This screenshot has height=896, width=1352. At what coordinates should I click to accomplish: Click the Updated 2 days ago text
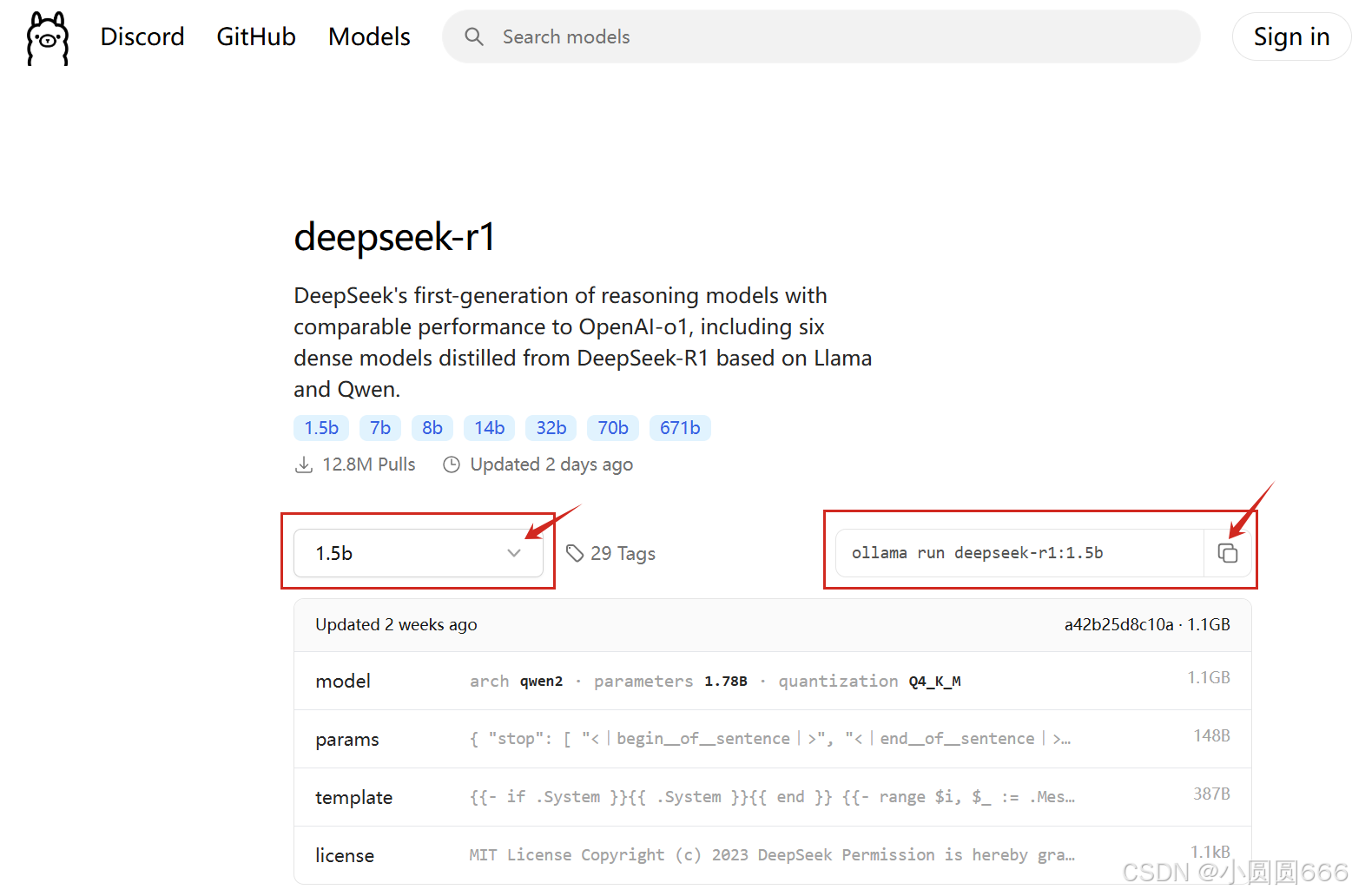pos(551,464)
